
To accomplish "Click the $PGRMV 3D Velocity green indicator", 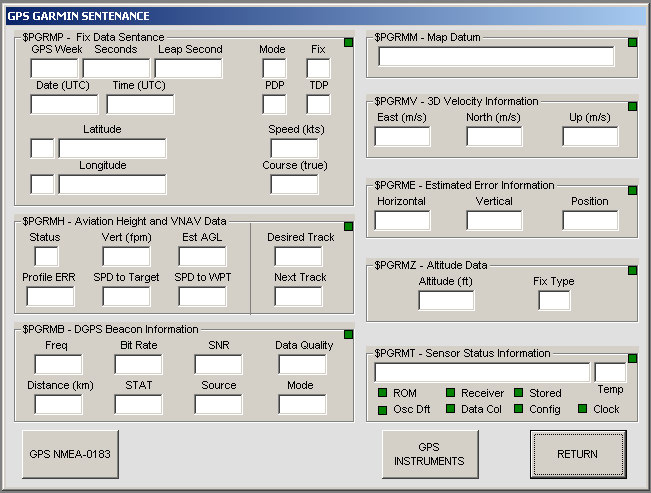I will click(x=632, y=106).
